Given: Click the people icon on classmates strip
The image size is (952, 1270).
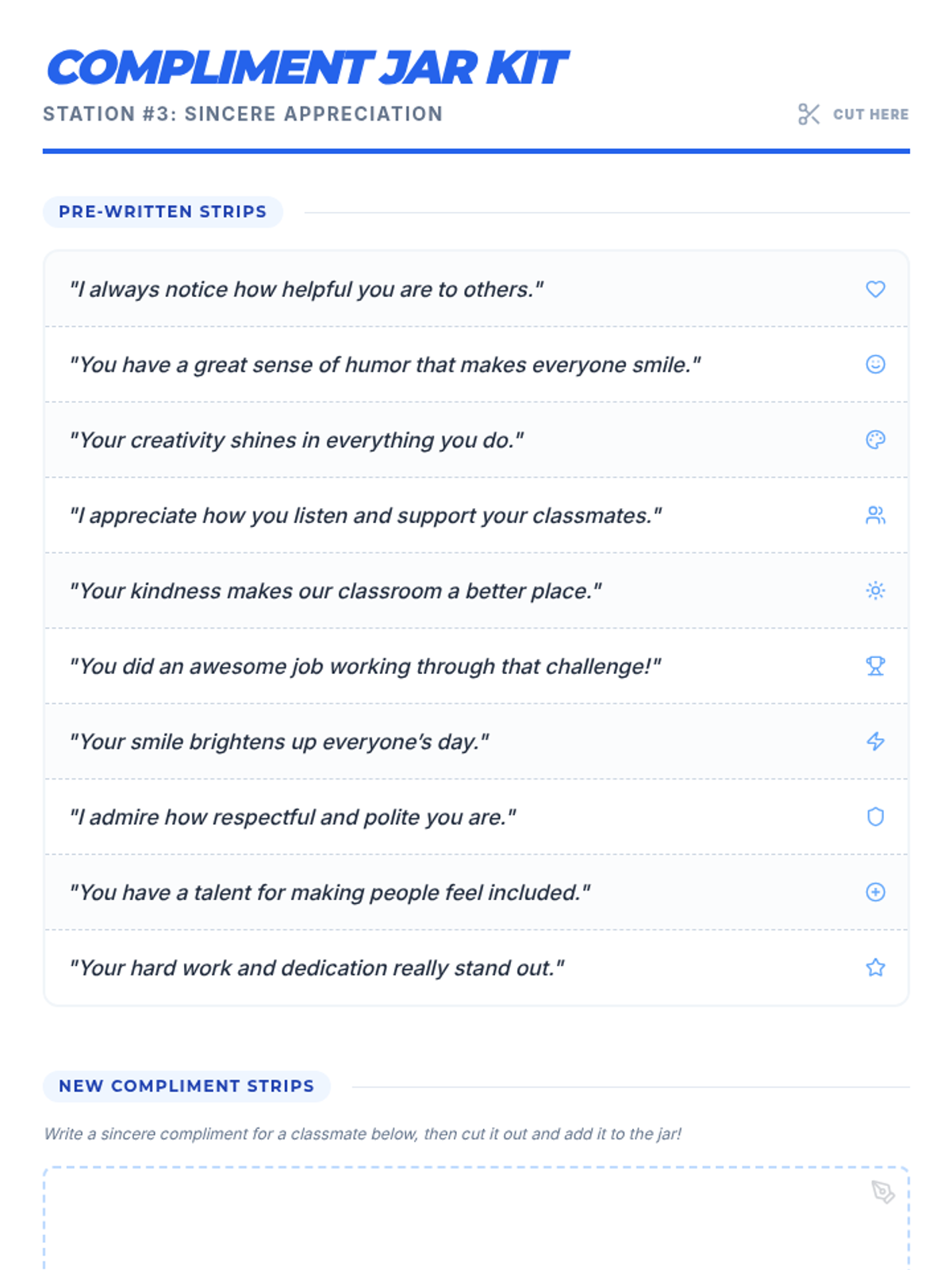Looking at the screenshot, I should click(x=875, y=515).
